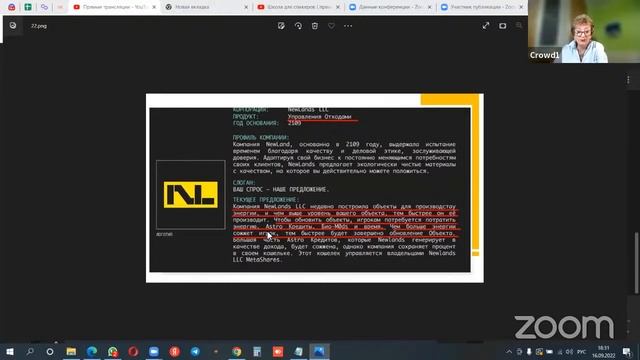Screen dimensions: 640x360
Task: Rotate the image with the rotate icon
Action: (x=298, y=26)
